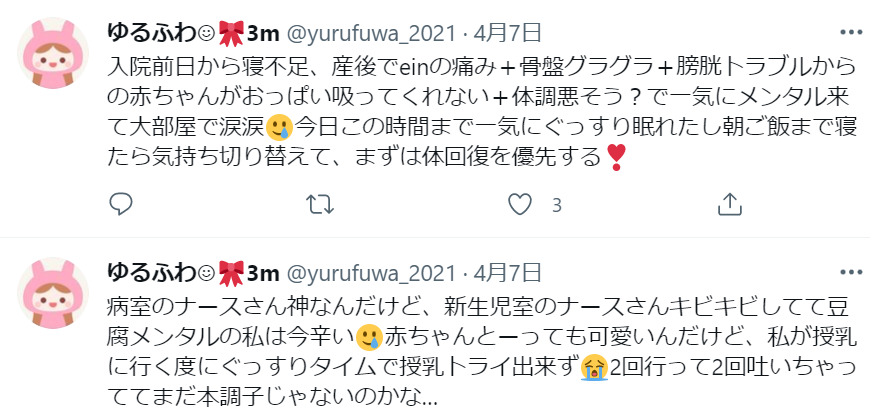Open more options for second tweet
The width and height of the screenshot is (870, 414).
(851, 272)
